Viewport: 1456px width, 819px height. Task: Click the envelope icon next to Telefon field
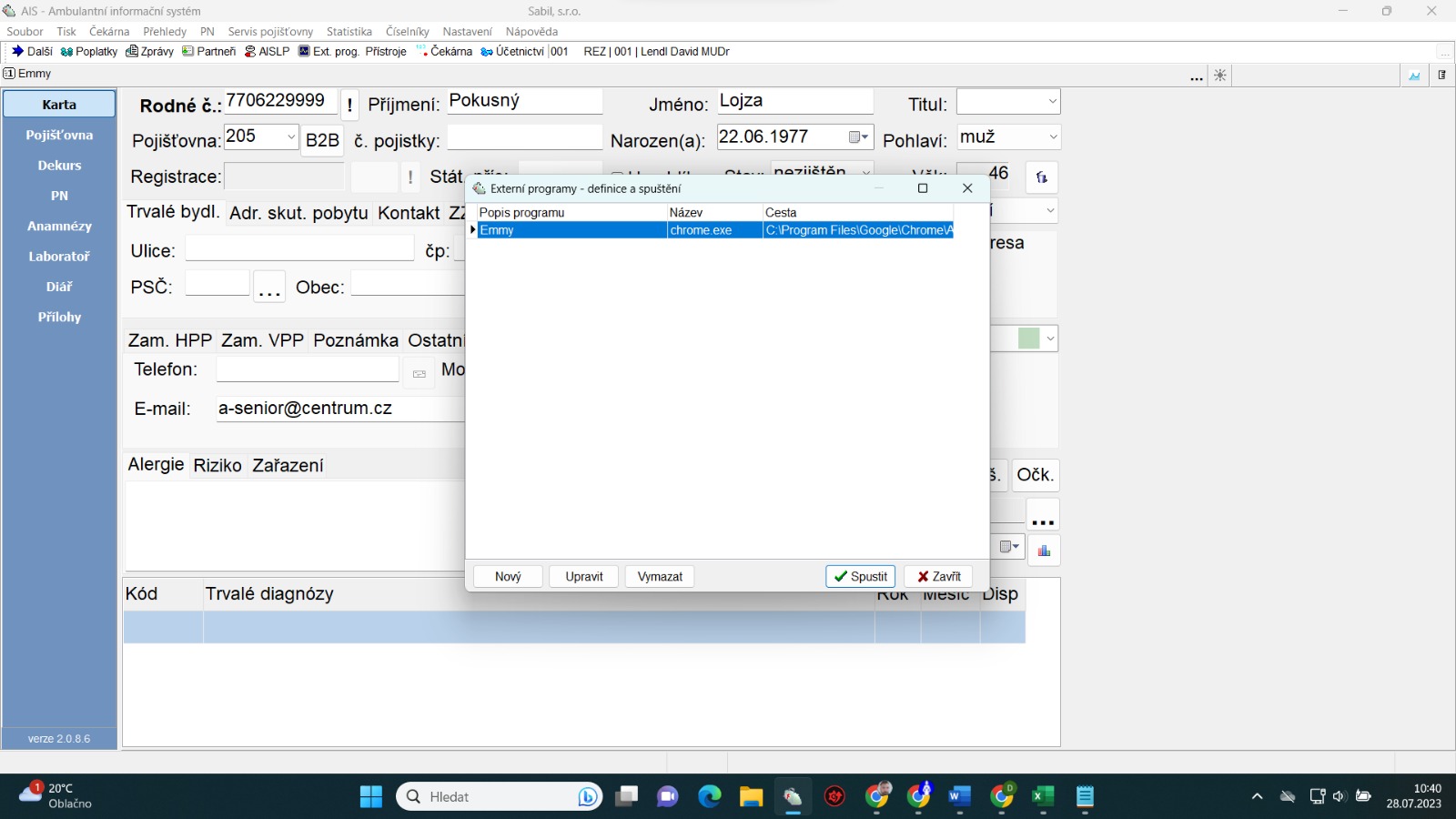pyautogui.click(x=420, y=374)
